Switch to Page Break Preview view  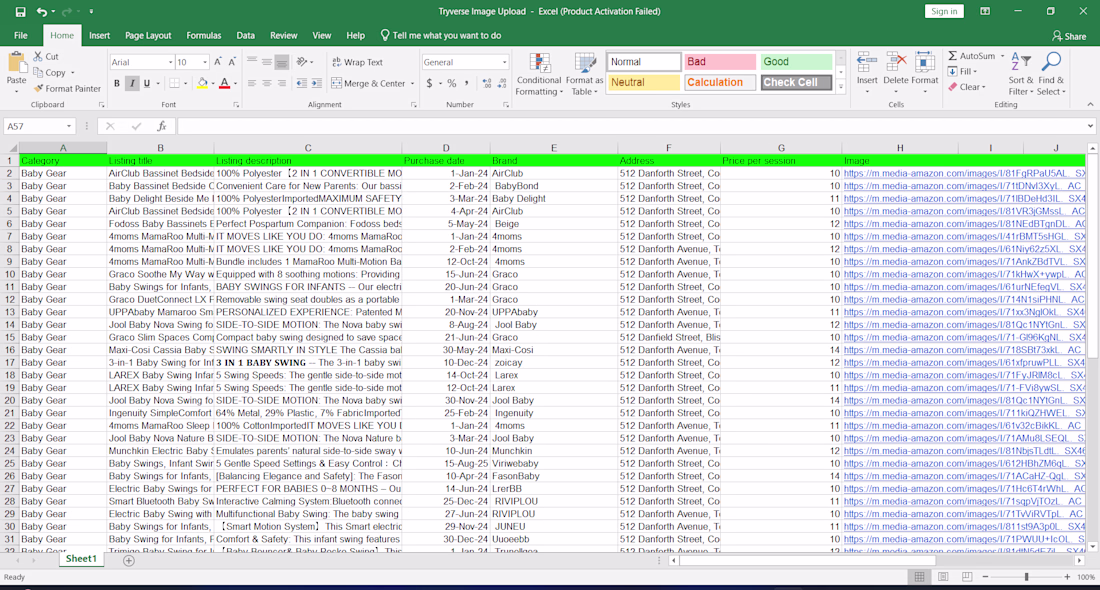click(x=967, y=577)
